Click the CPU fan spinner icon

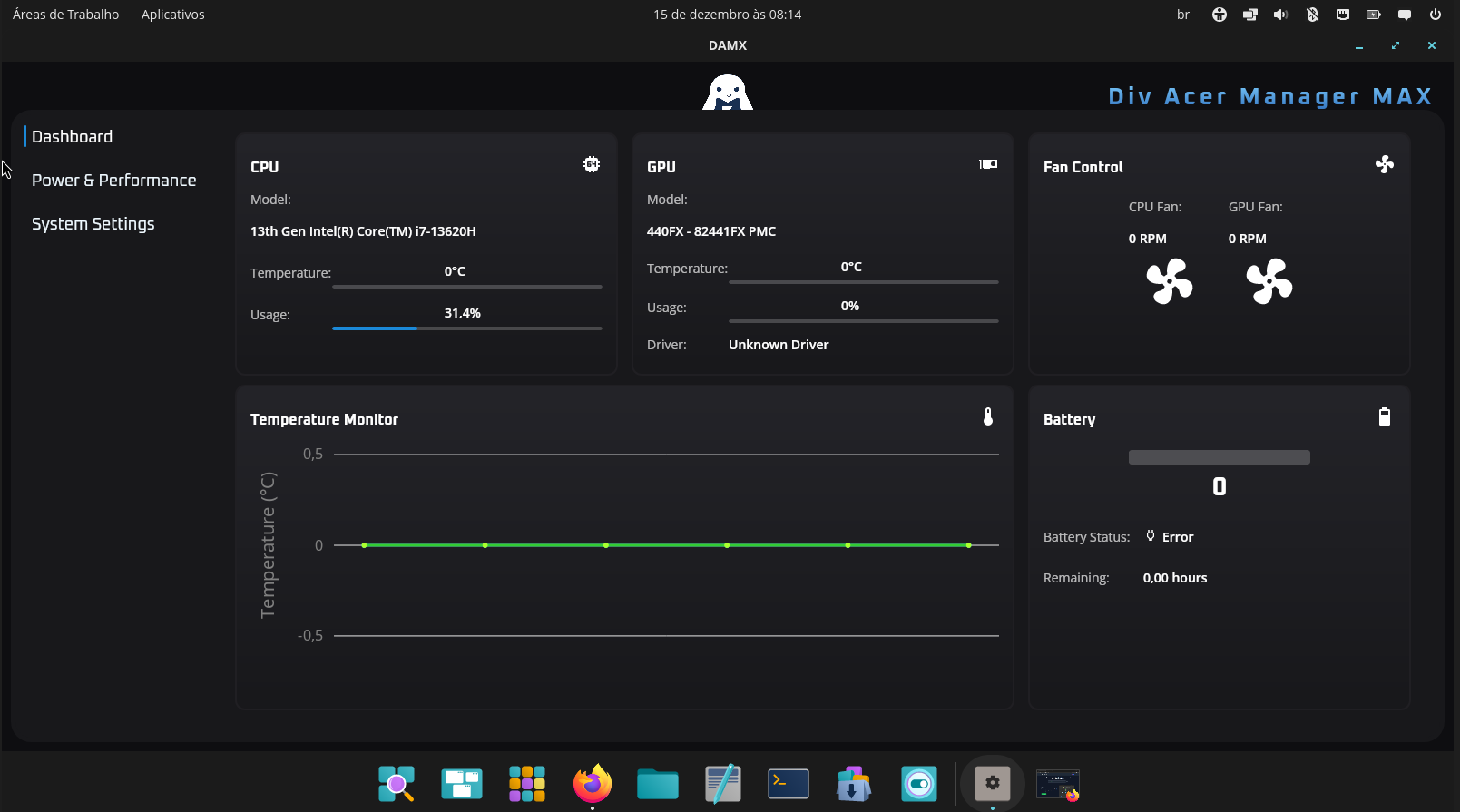pos(1169,281)
